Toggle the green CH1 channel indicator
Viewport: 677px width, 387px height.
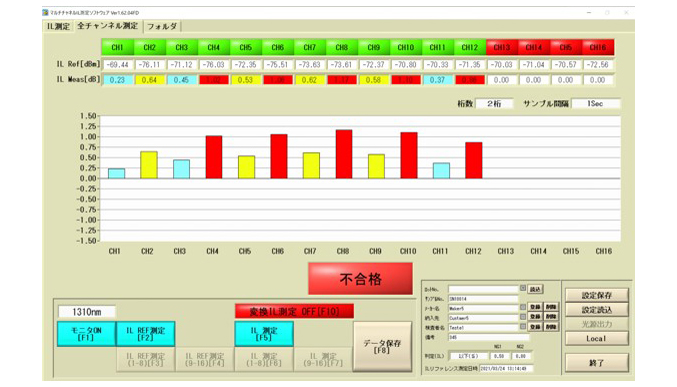coord(117,47)
